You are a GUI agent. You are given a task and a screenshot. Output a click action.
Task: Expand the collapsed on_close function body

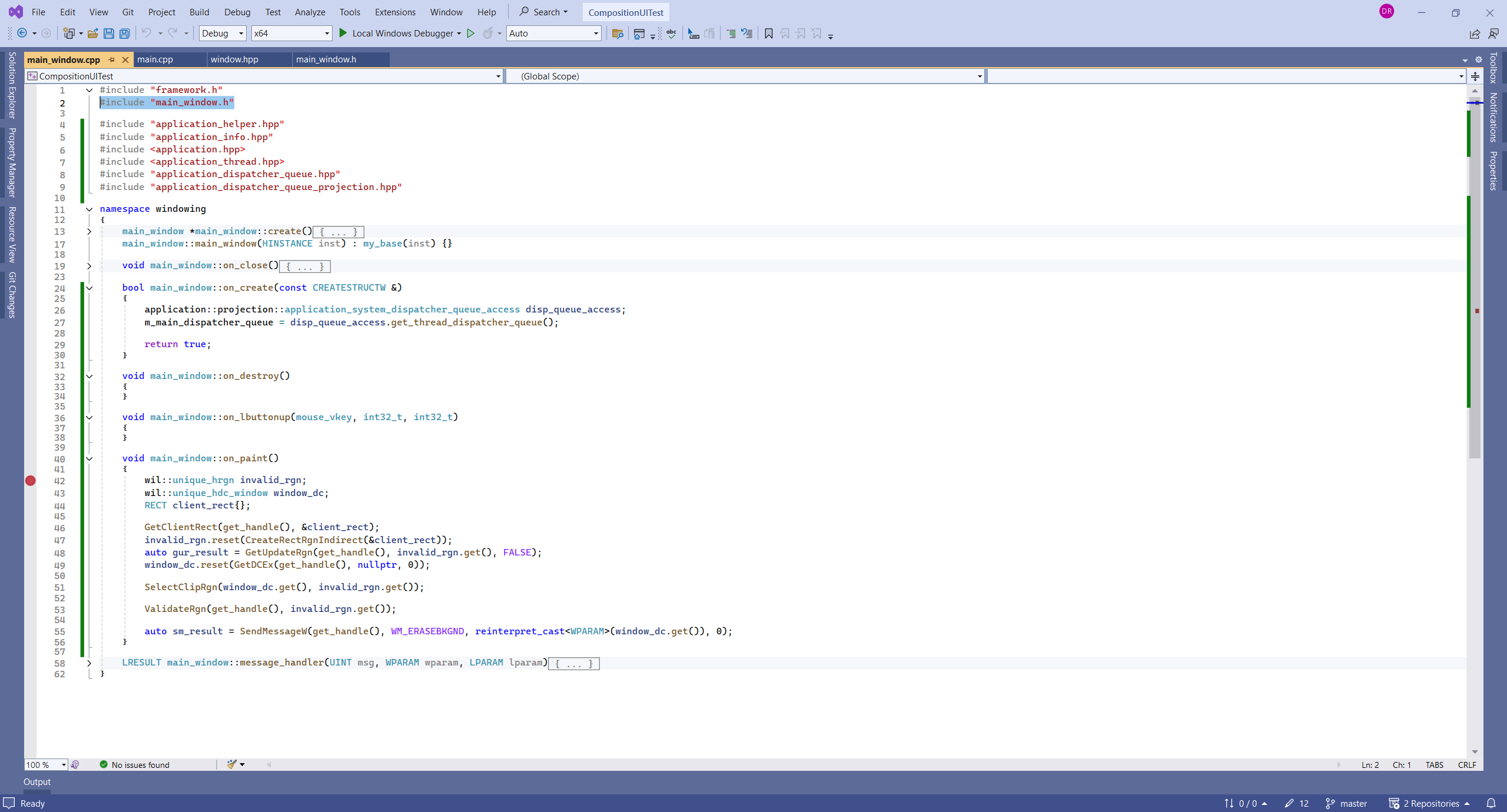point(89,265)
